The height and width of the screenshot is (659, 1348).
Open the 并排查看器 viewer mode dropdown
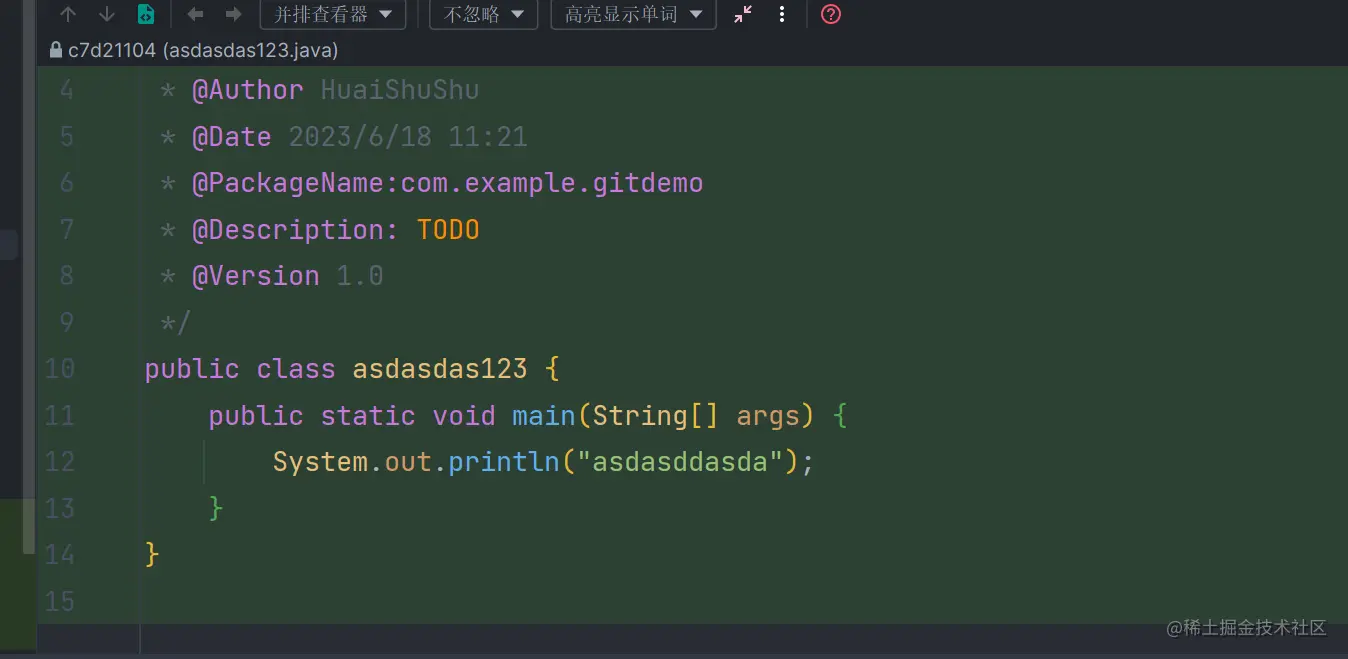coord(333,15)
